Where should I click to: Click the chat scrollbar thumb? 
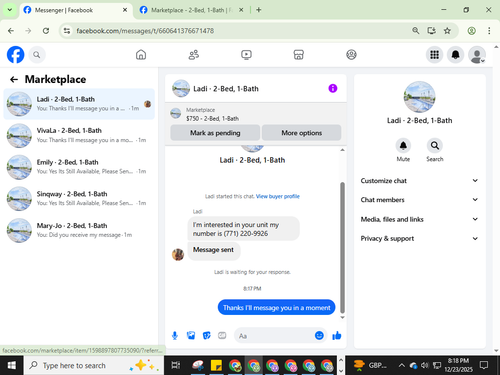pos(342,247)
